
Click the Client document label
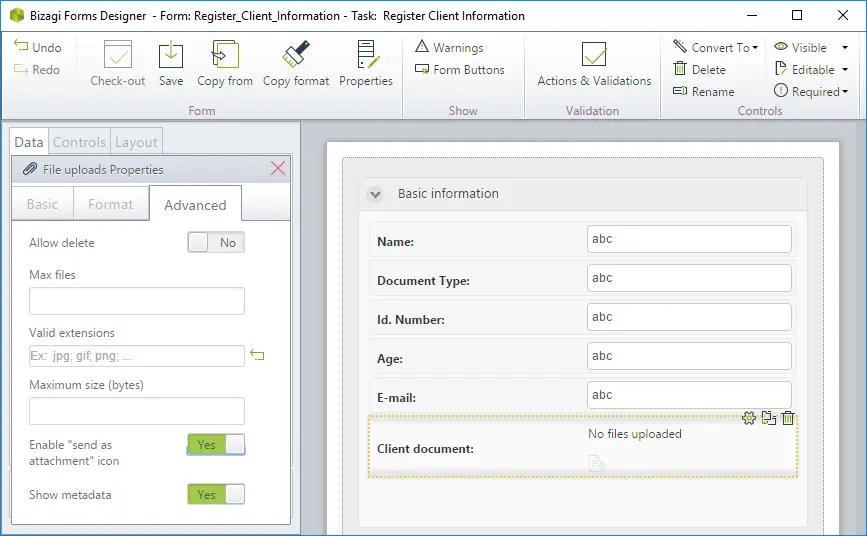[425, 449]
